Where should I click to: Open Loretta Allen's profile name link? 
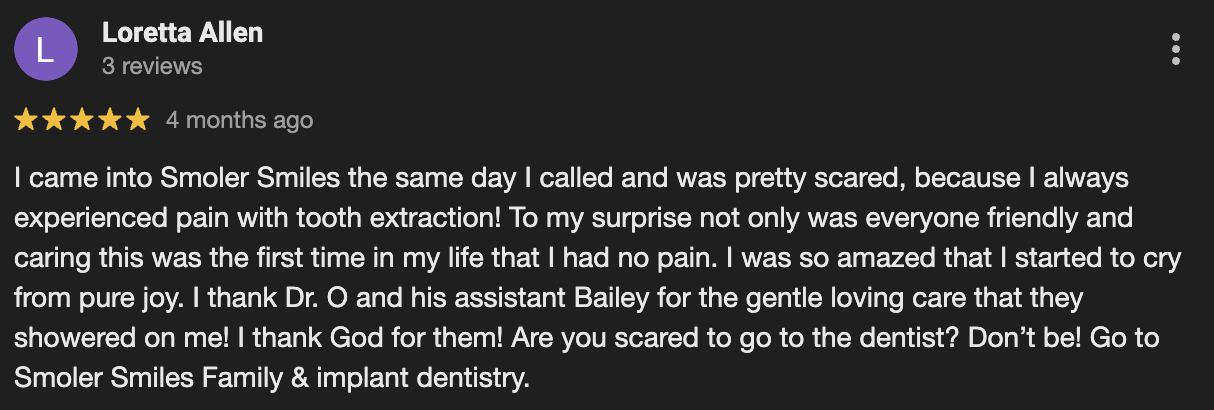click(182, 32)
